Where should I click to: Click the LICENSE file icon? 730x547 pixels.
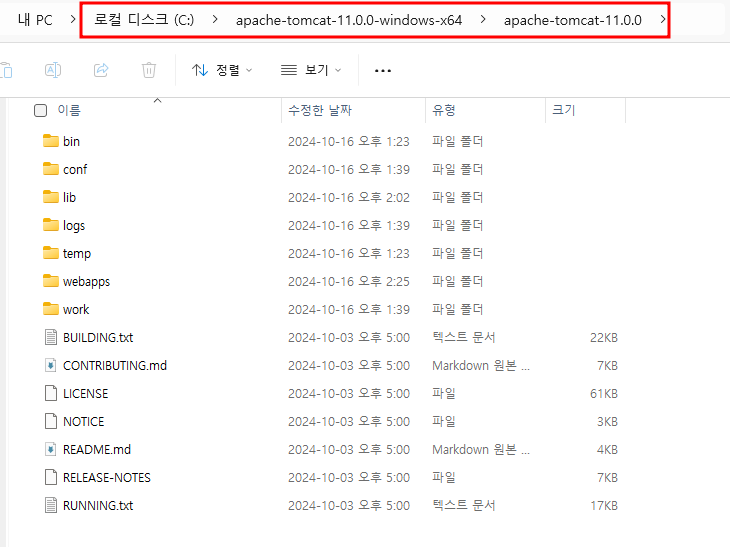coord(51,393)
